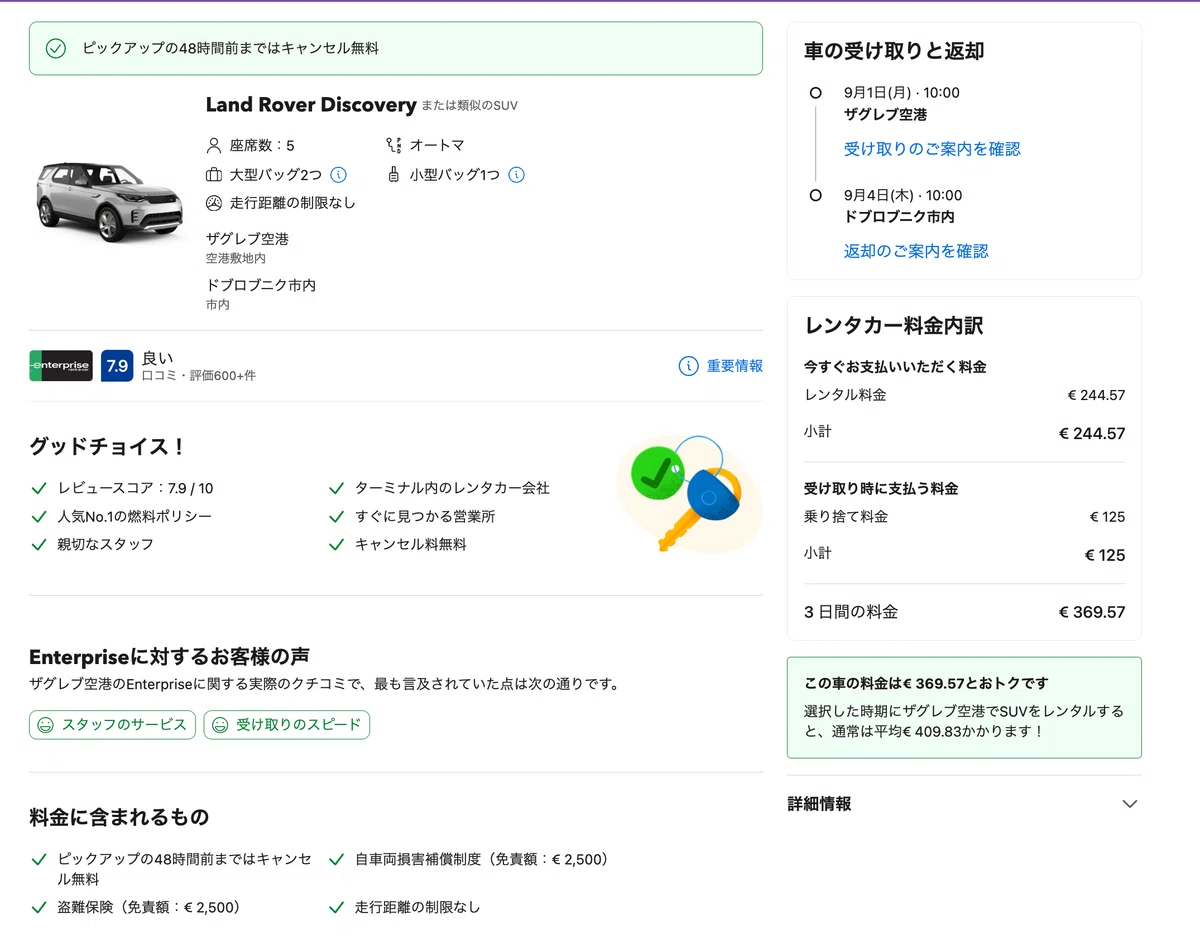Click the 車の受け取りと返却 heading

(894, 51)
